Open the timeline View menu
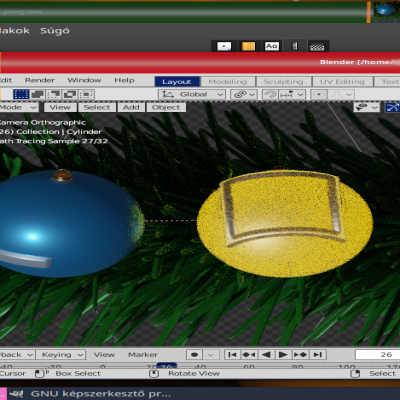 pyautogui.click(x=104, y=355)
